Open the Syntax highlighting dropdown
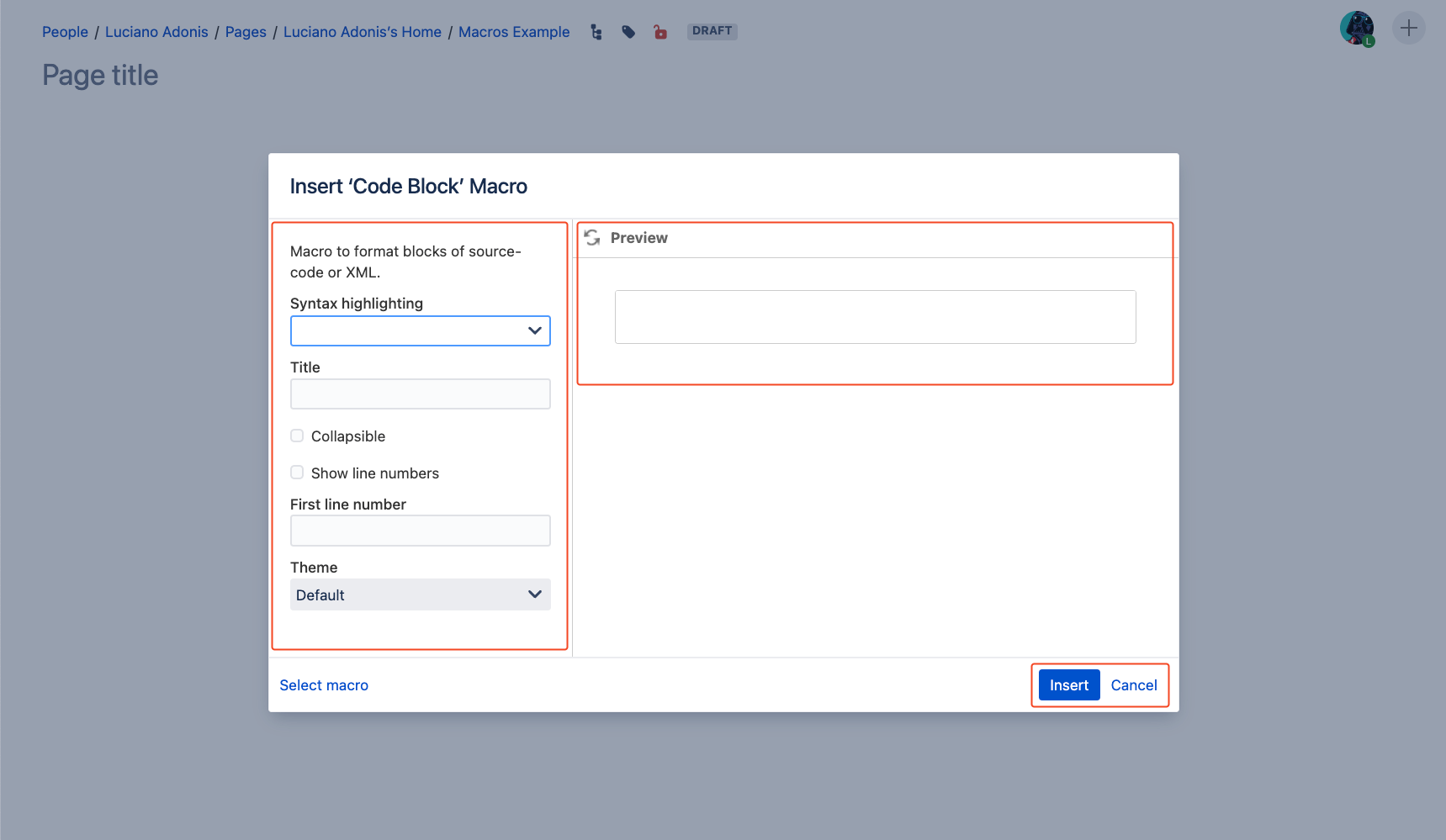This screenshot has height=840, width=1446. [x=420, y=330]
